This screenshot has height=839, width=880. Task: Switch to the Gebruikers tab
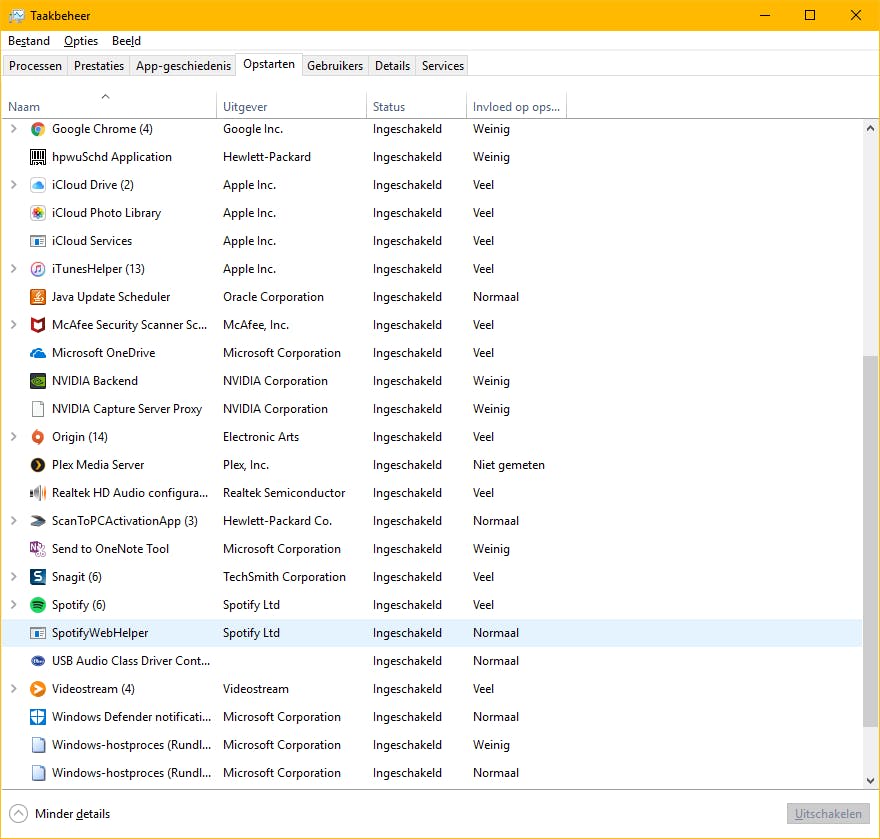335,66
